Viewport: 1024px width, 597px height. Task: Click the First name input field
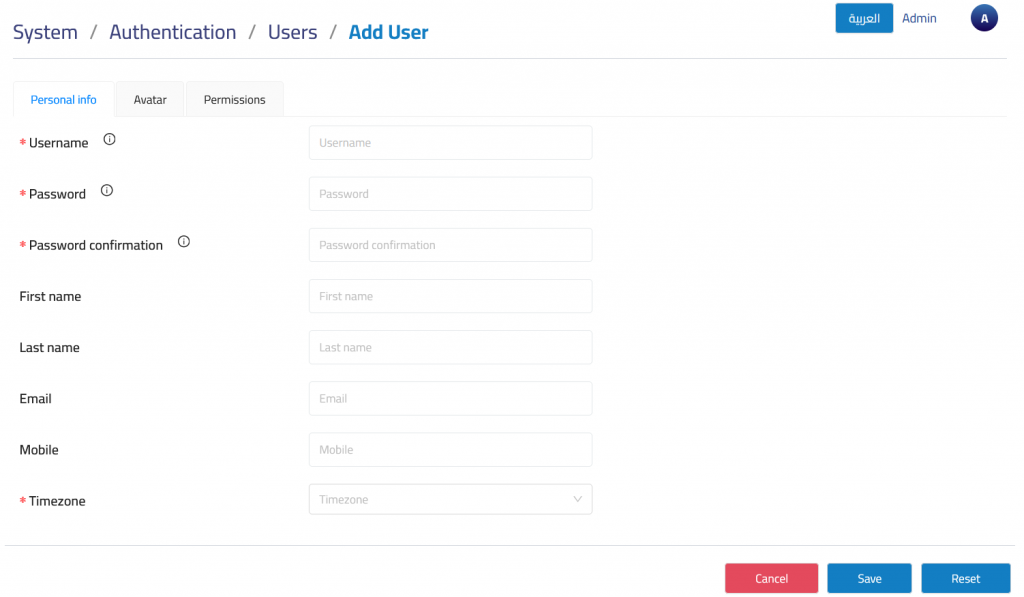point(450,296)
